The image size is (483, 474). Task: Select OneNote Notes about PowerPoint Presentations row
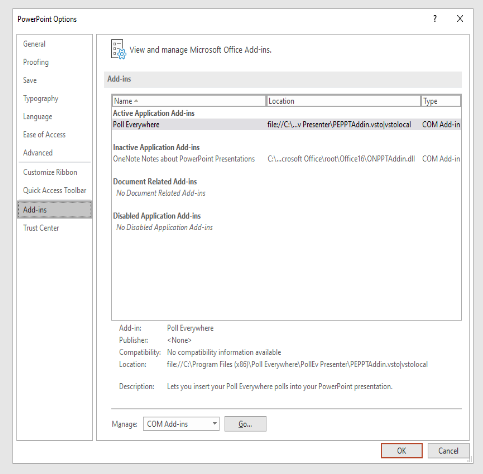click(x=286, y=159)
